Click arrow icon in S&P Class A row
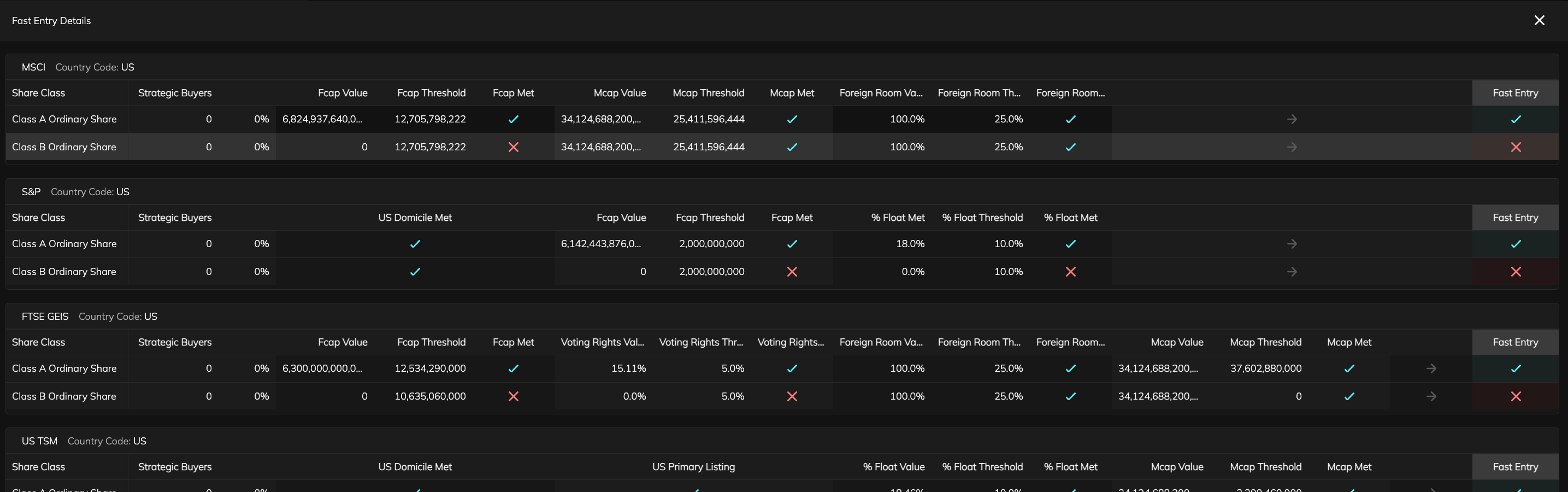Screen dimensions: 1568x492 click(x=1292, y=244)
